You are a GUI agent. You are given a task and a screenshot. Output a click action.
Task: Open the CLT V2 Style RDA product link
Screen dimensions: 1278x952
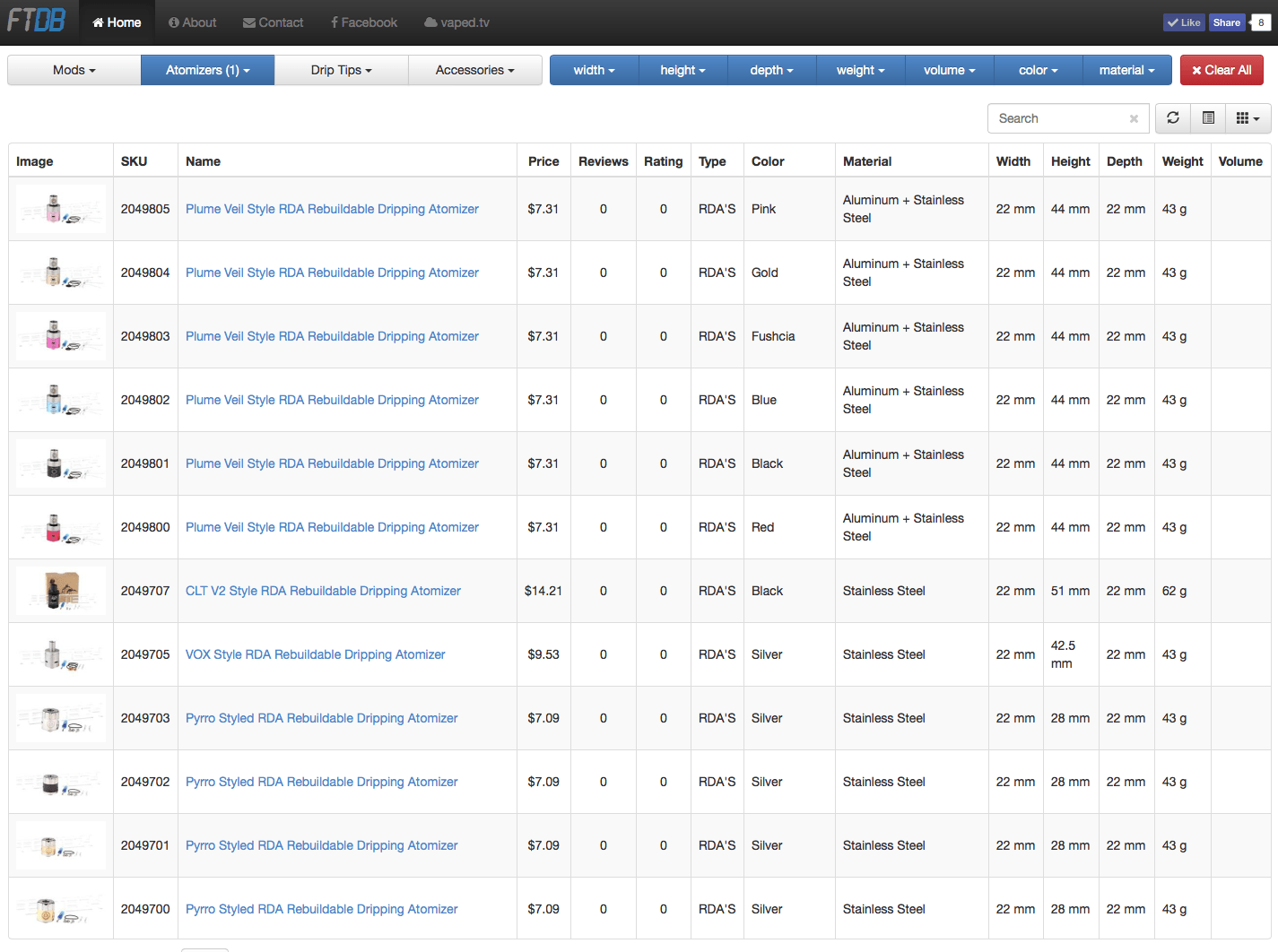[323, 591]
